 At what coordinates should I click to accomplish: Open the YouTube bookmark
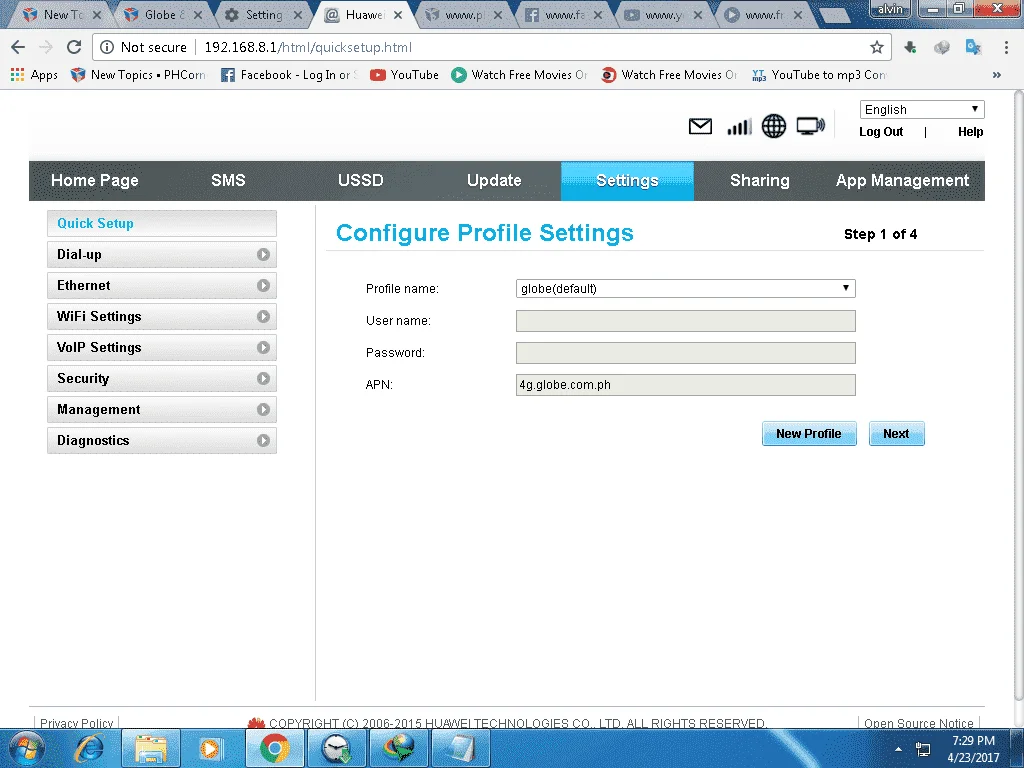tap(404, 75)
